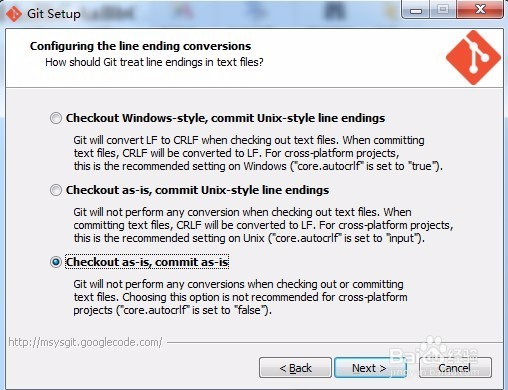Click the core.autocrlf input description paragraph

[263, 225]
